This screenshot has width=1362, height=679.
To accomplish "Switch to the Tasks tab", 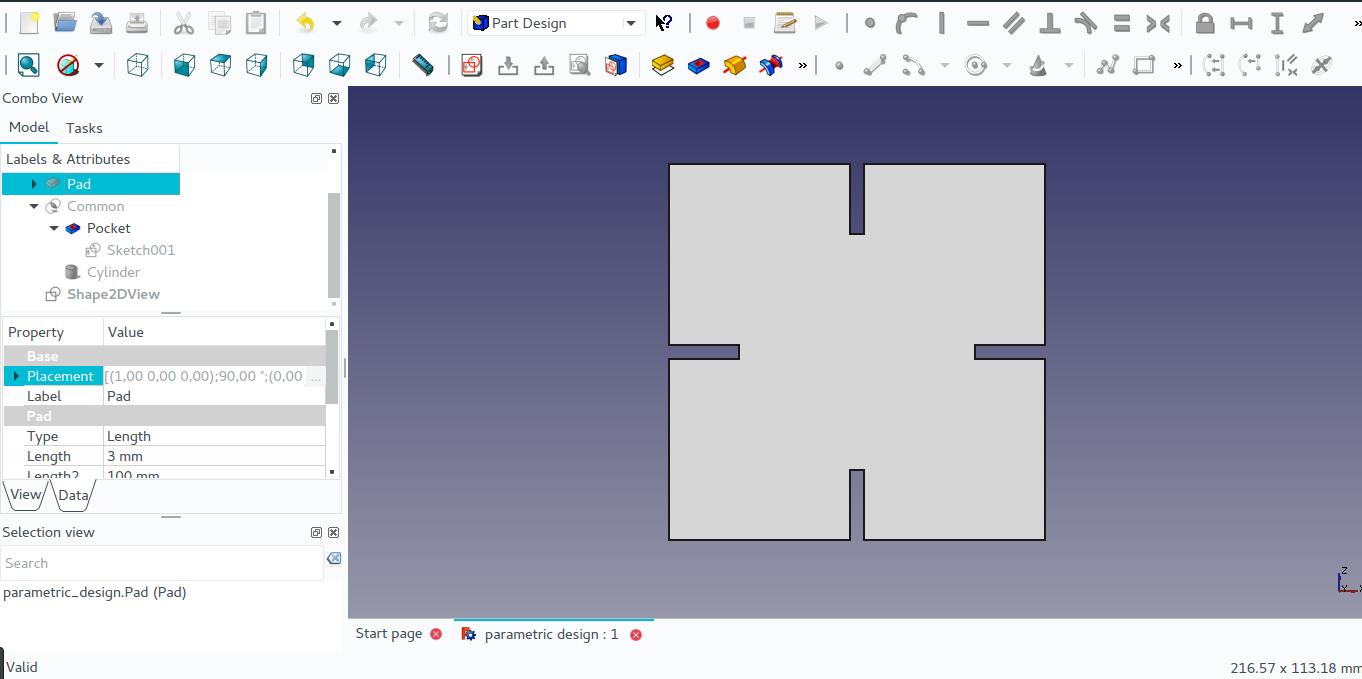I will point(84,127).
